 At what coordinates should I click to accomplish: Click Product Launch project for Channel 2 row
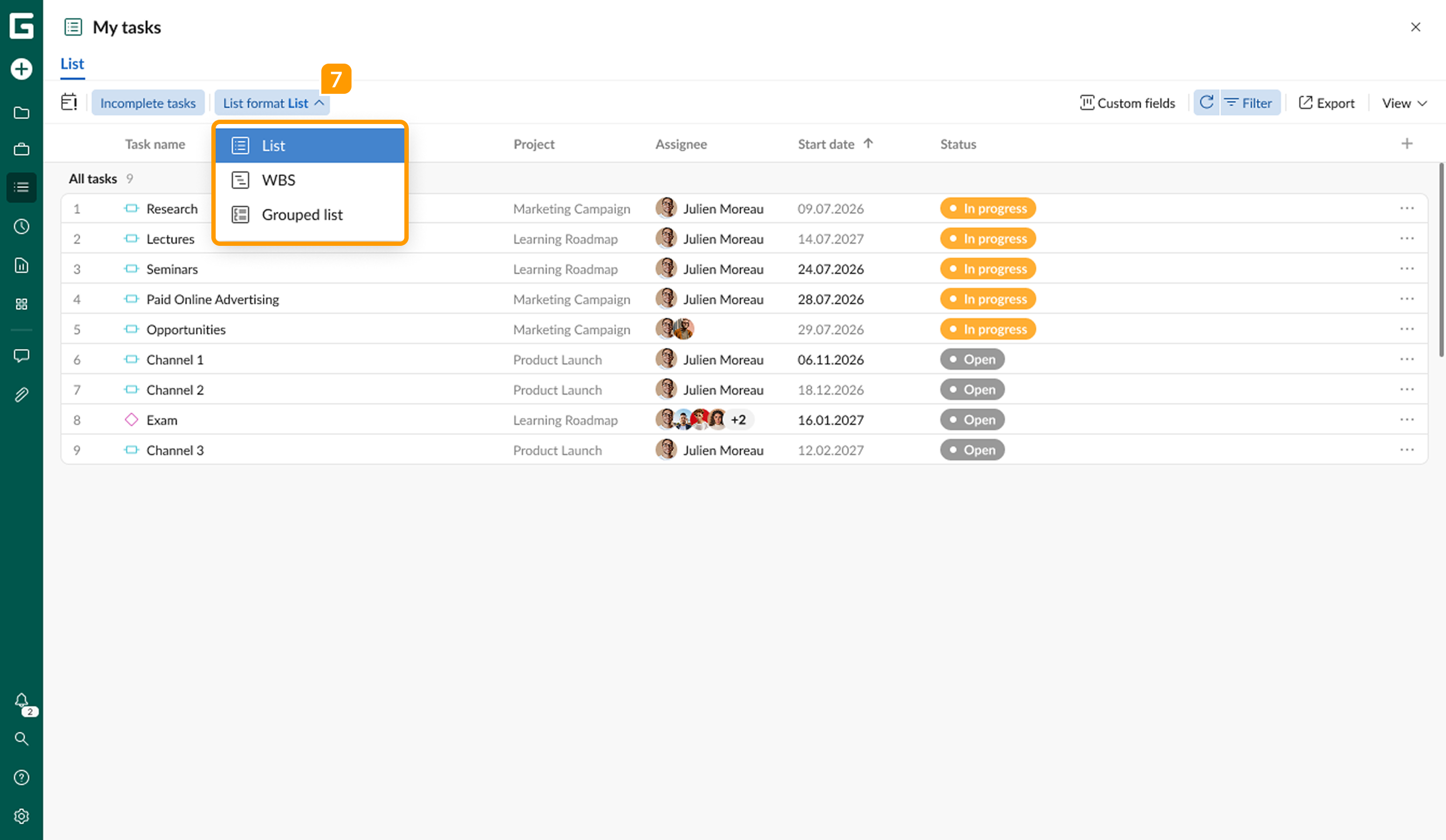(557, 390)
